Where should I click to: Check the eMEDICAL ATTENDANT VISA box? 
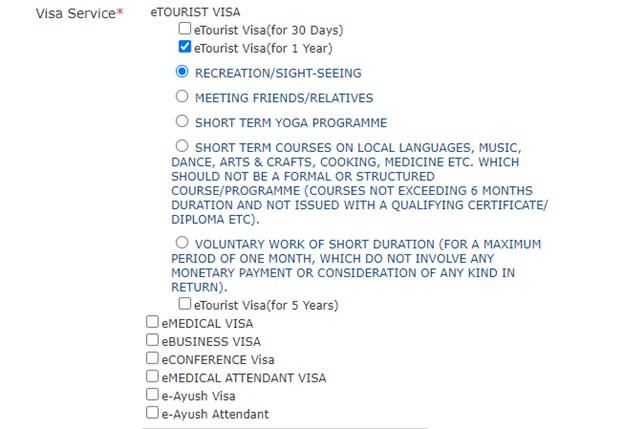(x=152, y=377)
